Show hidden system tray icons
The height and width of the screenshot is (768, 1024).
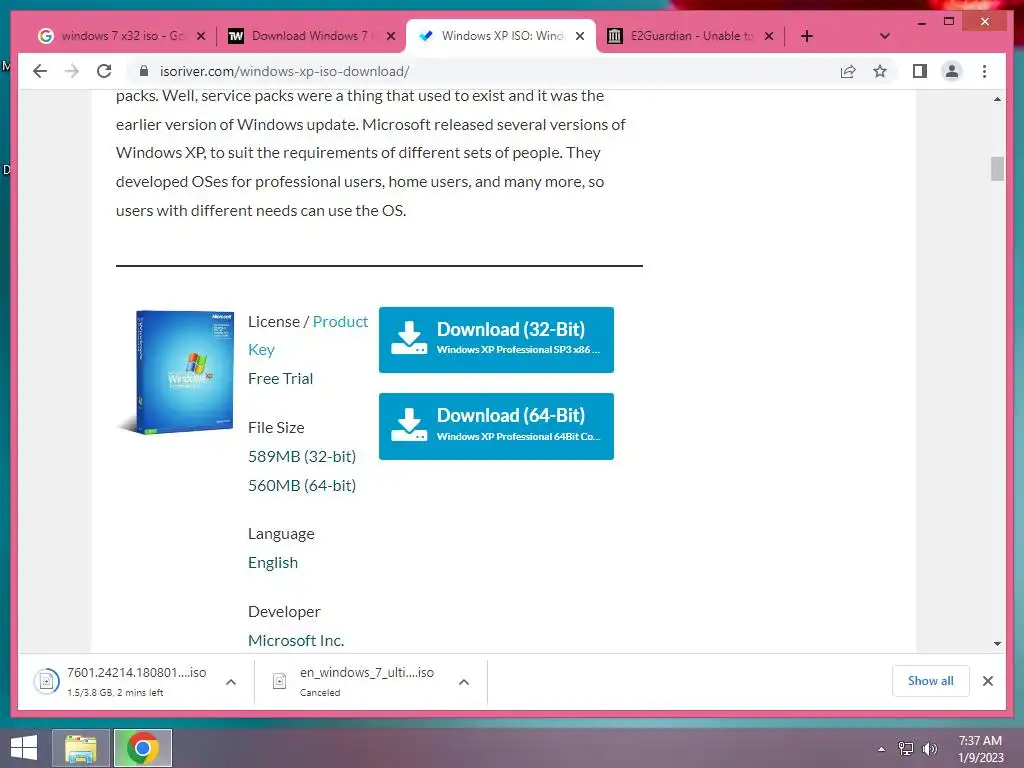[x=882, y=749]
